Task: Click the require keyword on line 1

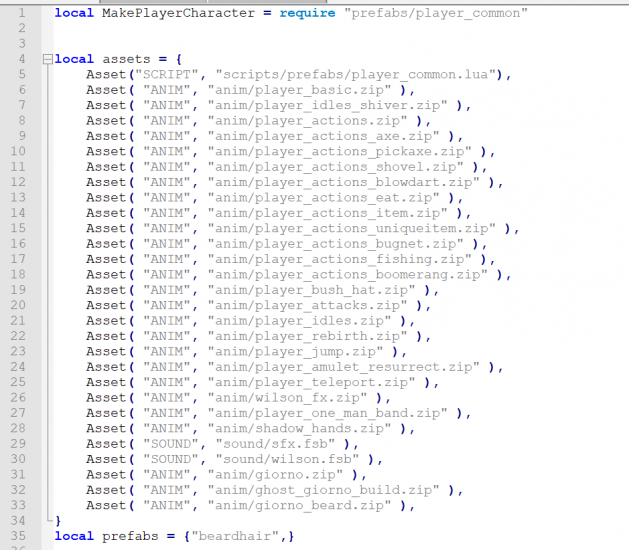Action: pyautogui.click(x=307, y=13)
